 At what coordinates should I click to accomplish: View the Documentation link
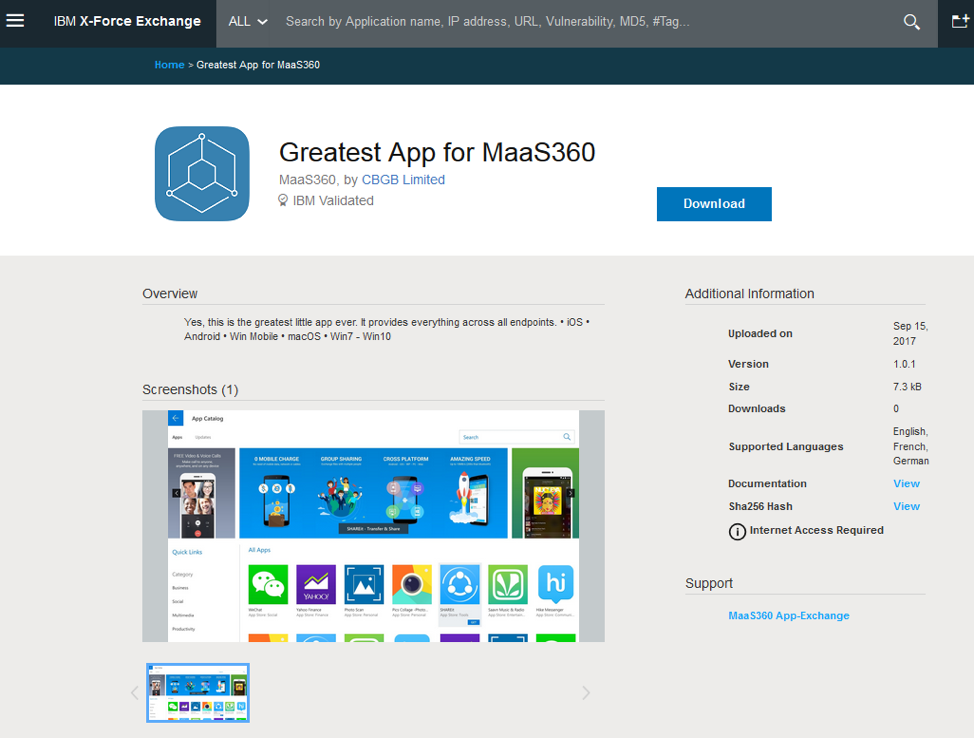point(906,484)
